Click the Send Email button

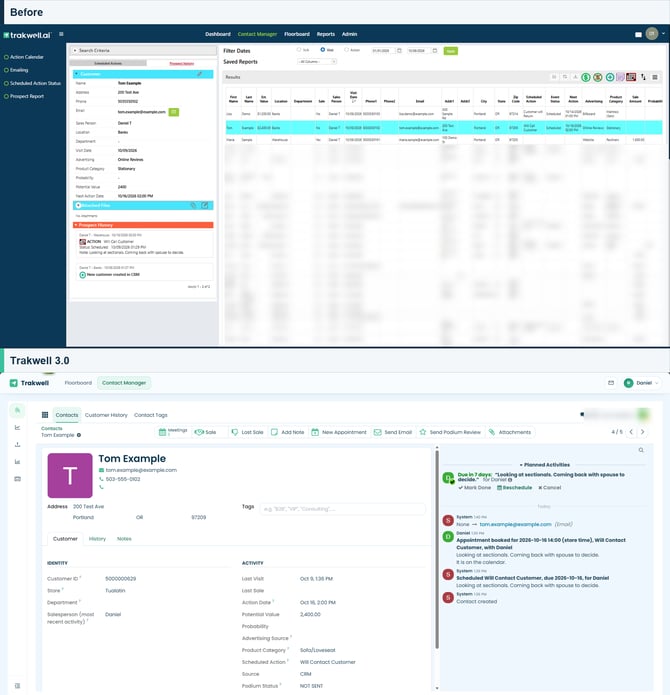pyautogui.click(x=393, y=432)
